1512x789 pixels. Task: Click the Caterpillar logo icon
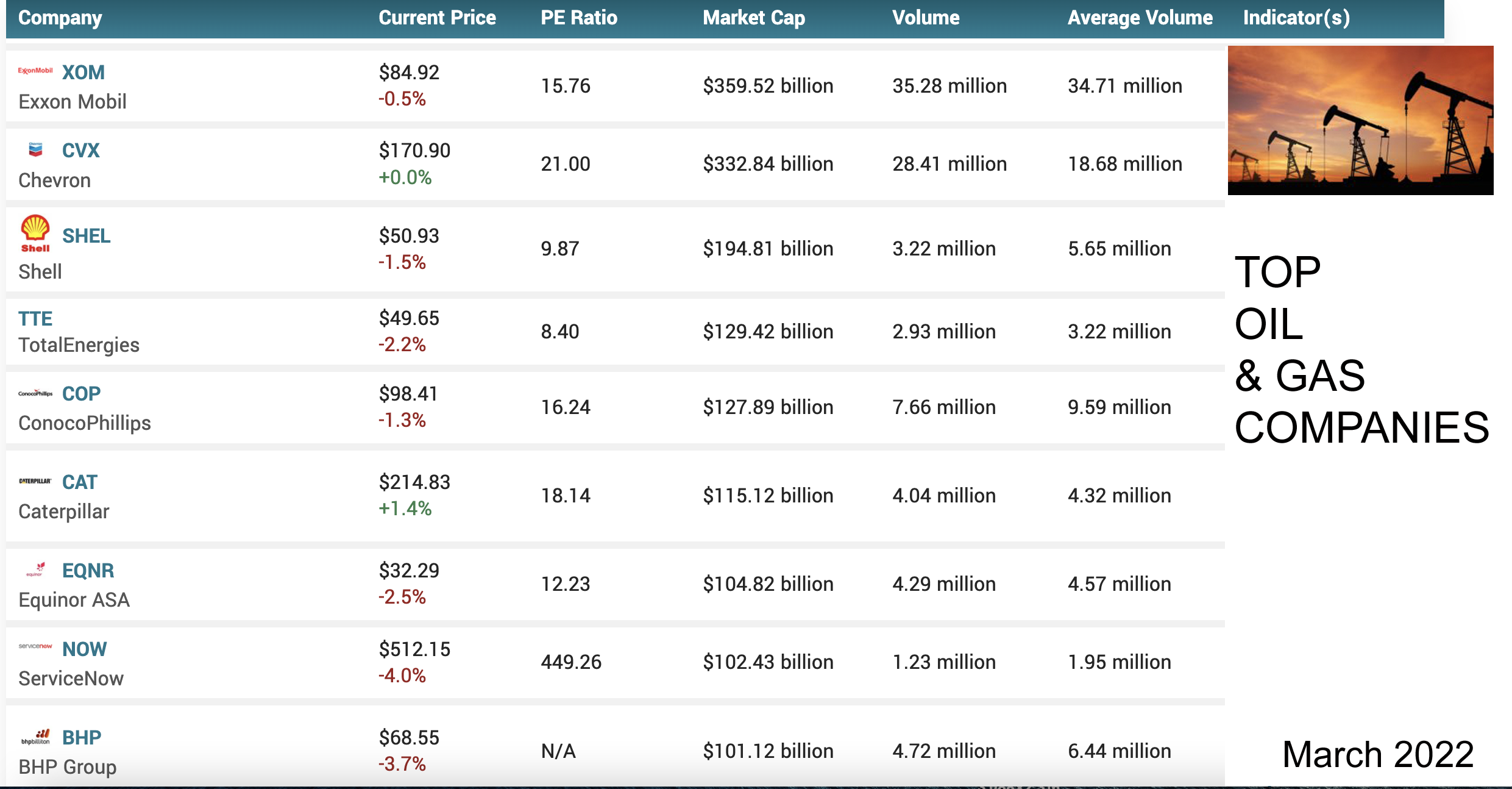(x=35, y=481)
